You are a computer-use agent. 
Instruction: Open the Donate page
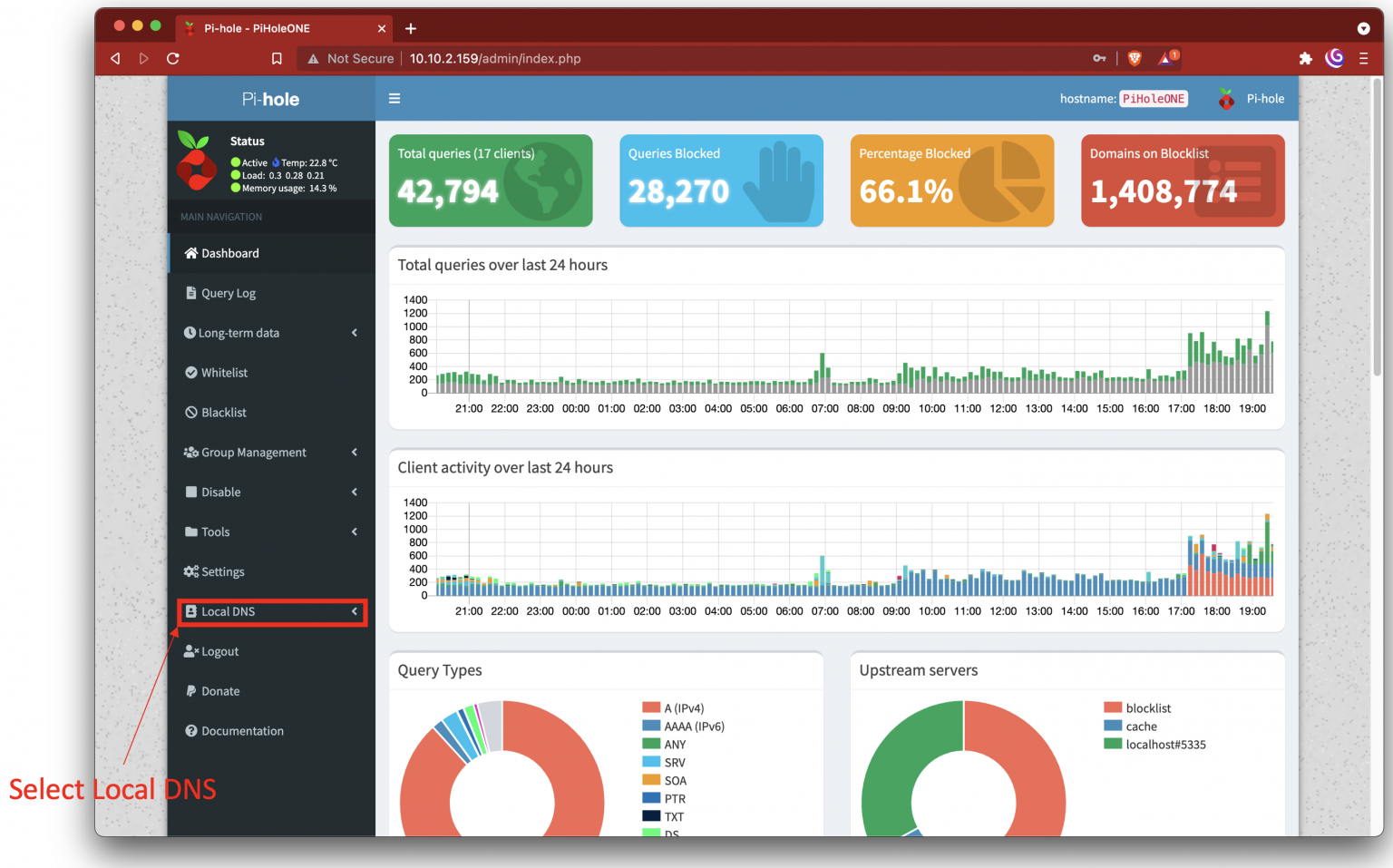[x=219, y=691]
